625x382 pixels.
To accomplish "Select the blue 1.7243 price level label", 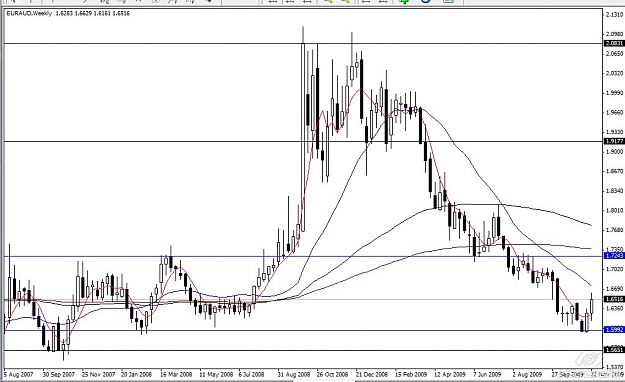I will 614,256.
